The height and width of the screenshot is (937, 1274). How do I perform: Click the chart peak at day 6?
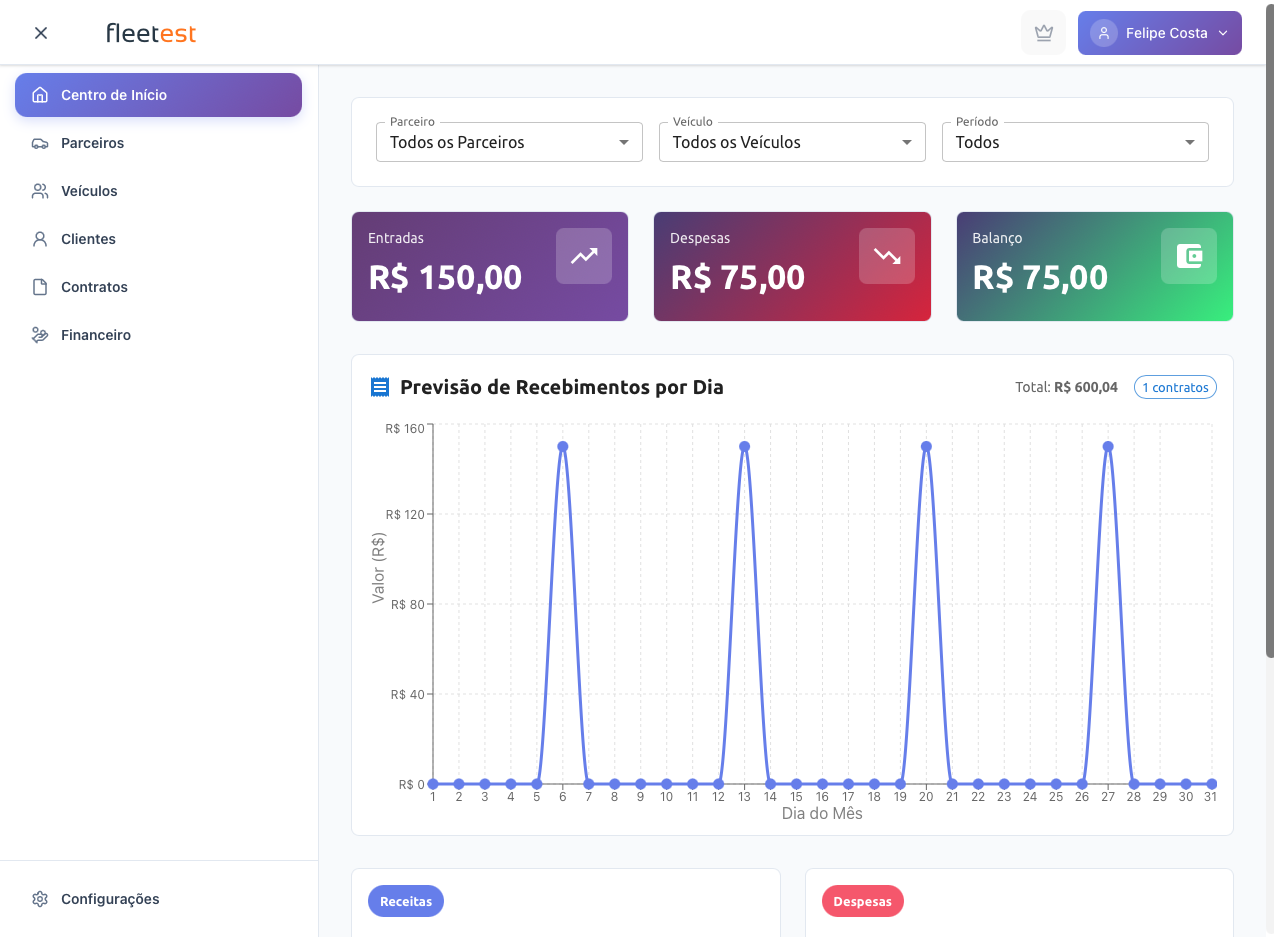point(562,447)
